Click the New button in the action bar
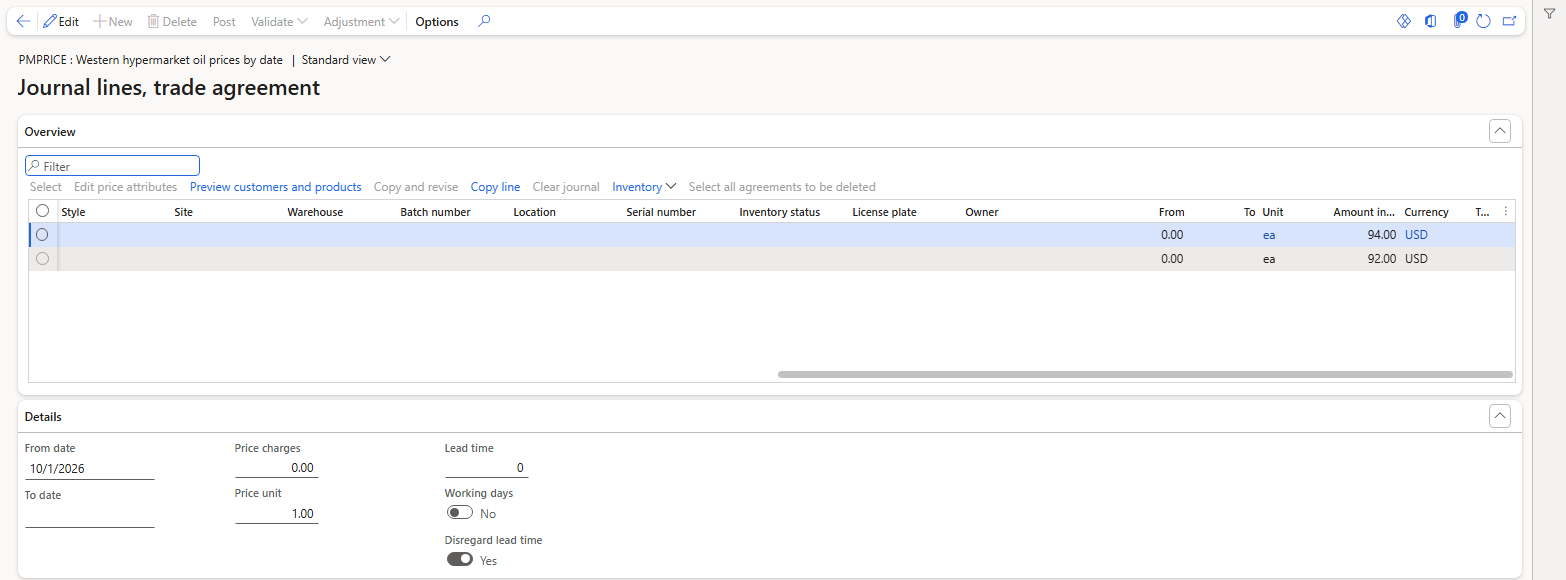The height and width of the screenshot is (580, 1566). (x=113, y=21)
